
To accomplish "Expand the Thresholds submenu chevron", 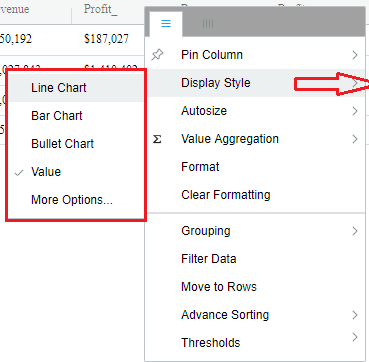I will click(x=355, y=337).
